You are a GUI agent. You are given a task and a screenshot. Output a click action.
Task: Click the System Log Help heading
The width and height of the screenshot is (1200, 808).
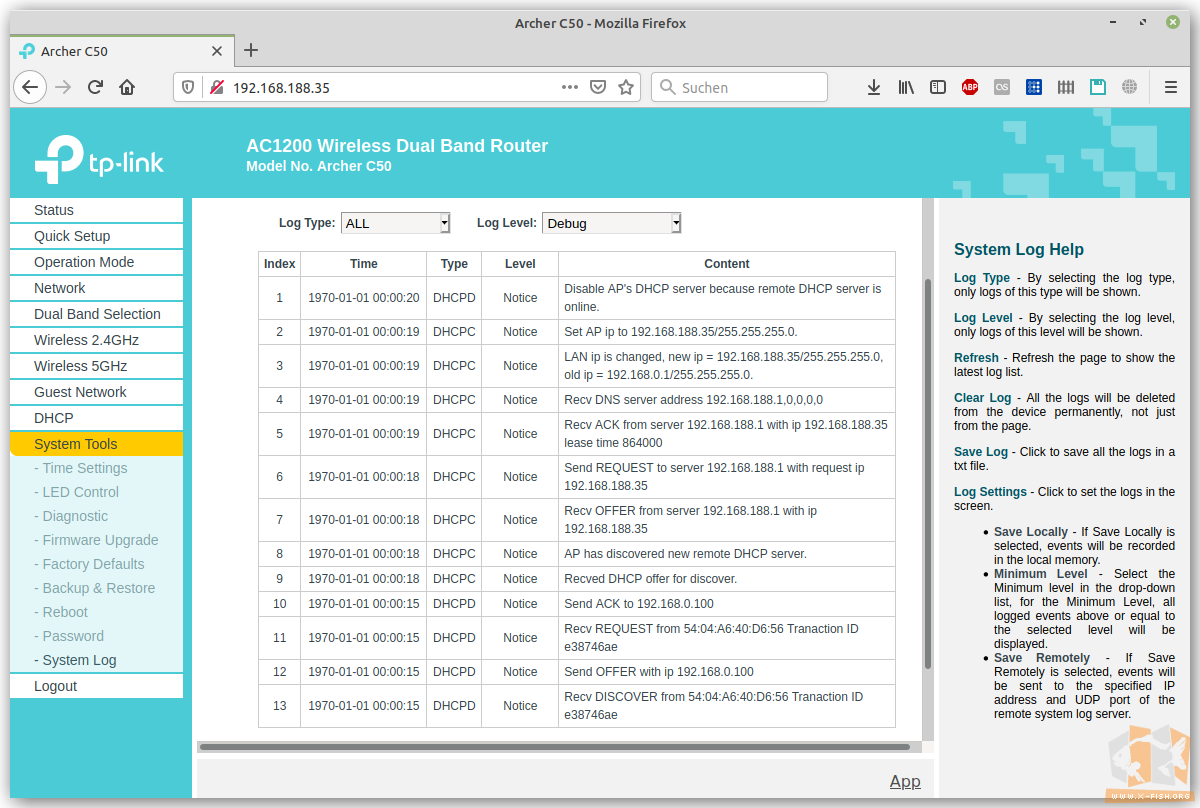pyautogui.click(x=1018, y=250)
